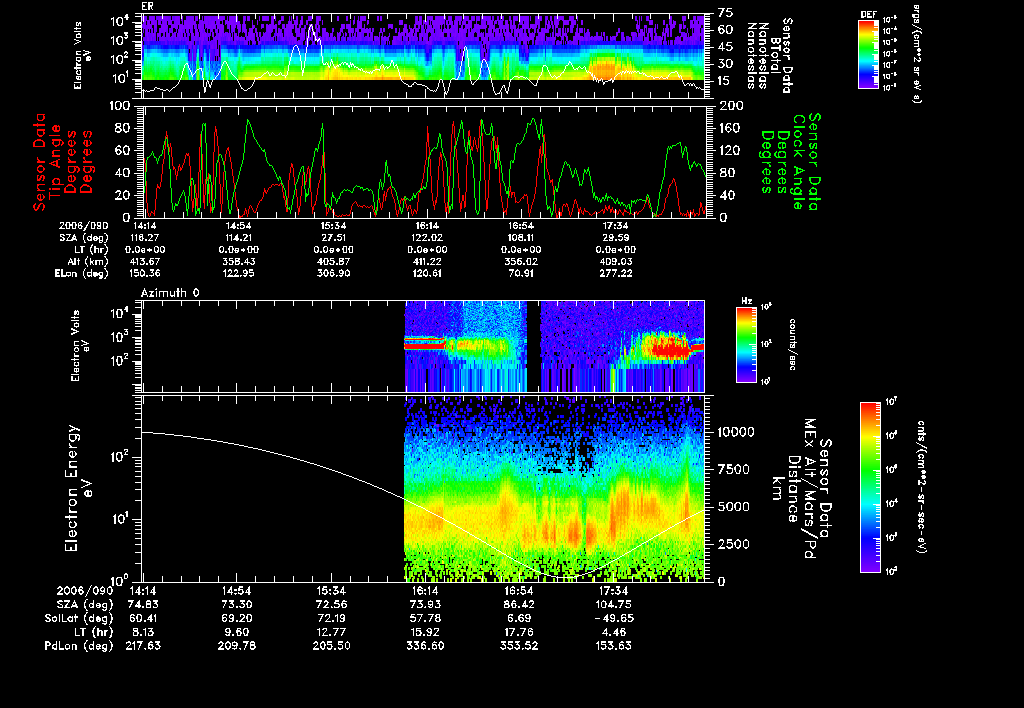This screenshot has width=1024, height=708.
Task: Click the cnts/(cm**2-sr-sec-eV) color scale bar
Action: pos(870,488)
